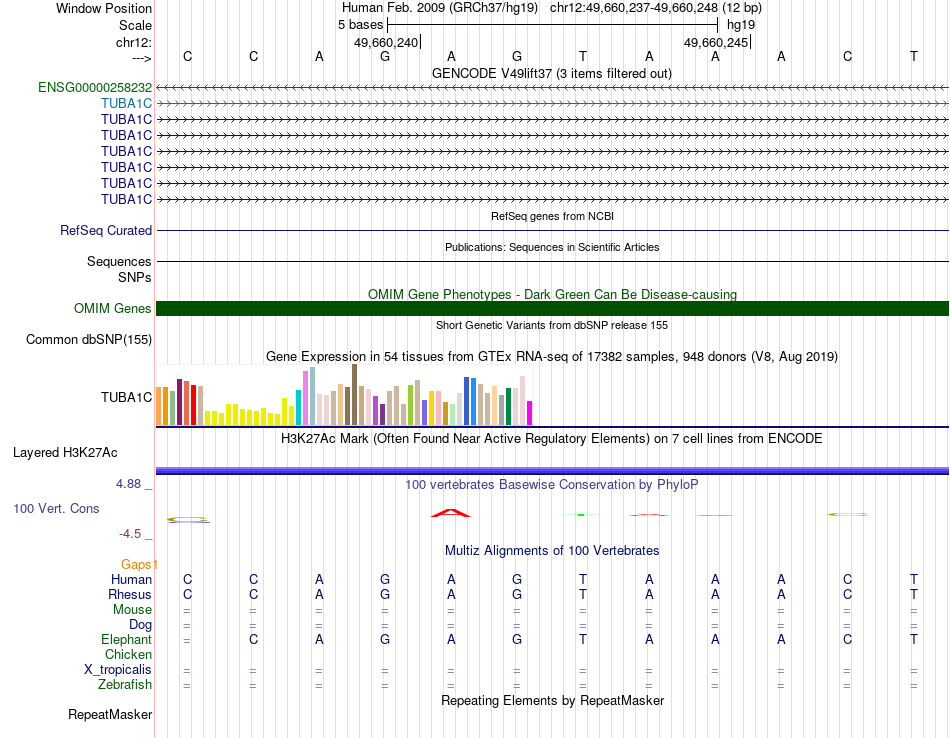Select the Mouse alignment row label
950x738 pixels.
click(x=132, y=610)
